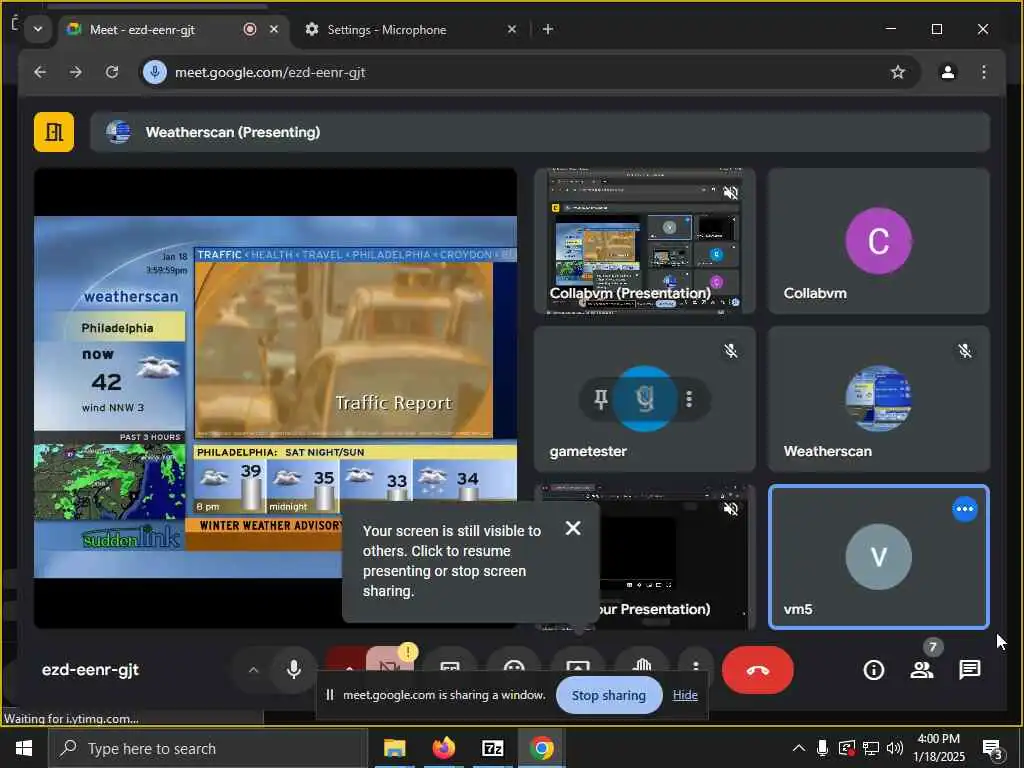Open the people list icon
The height and width of the screenshot is (768, 1024).
pos(921,669)
